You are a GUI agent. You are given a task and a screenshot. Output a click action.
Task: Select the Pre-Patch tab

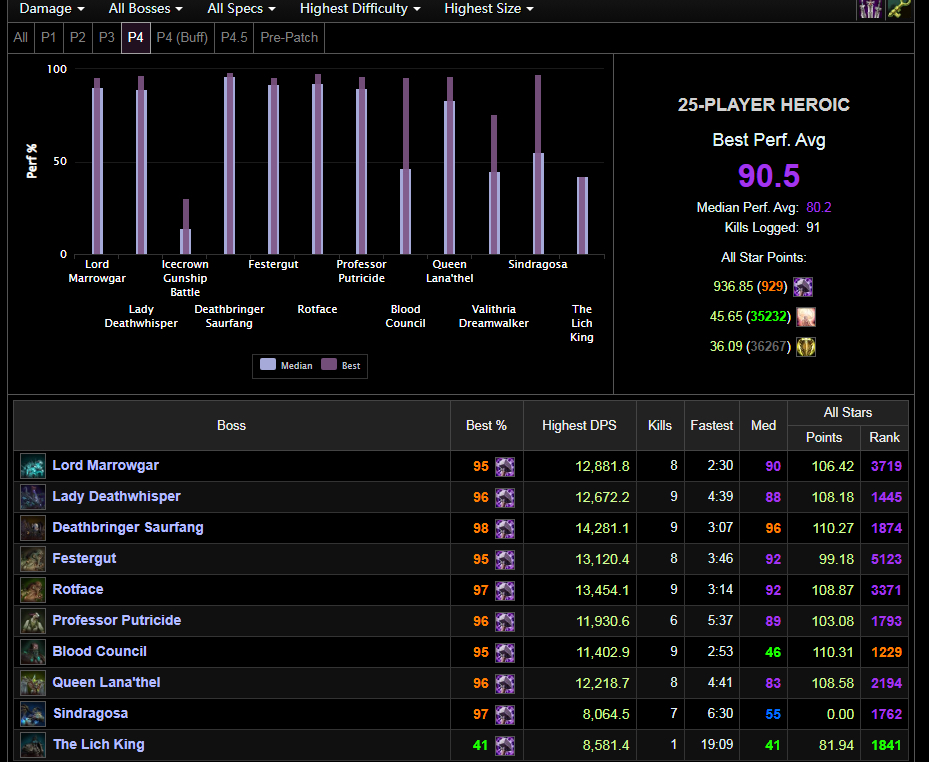click(288, 38)
